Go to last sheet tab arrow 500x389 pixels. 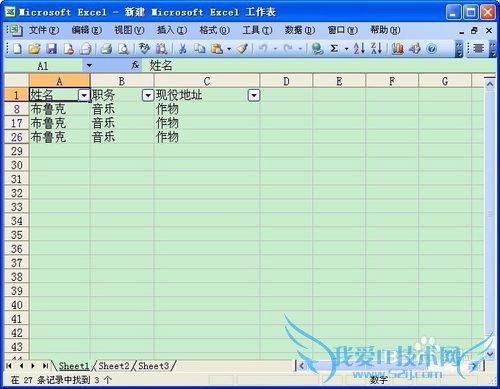45,366
